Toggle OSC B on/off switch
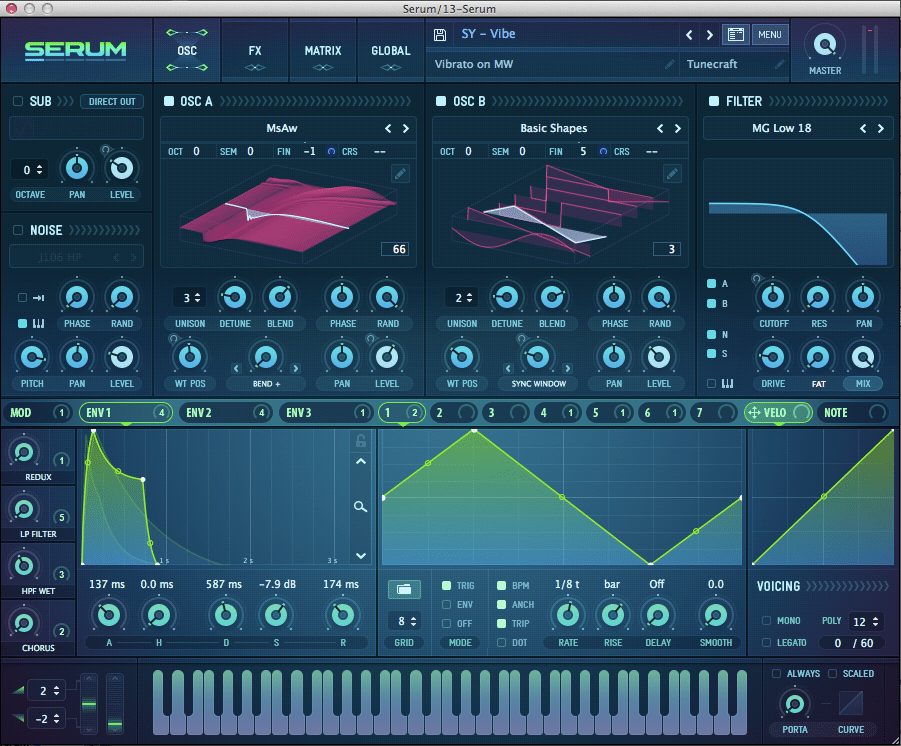The image size is (901, 746). point(441,101)
